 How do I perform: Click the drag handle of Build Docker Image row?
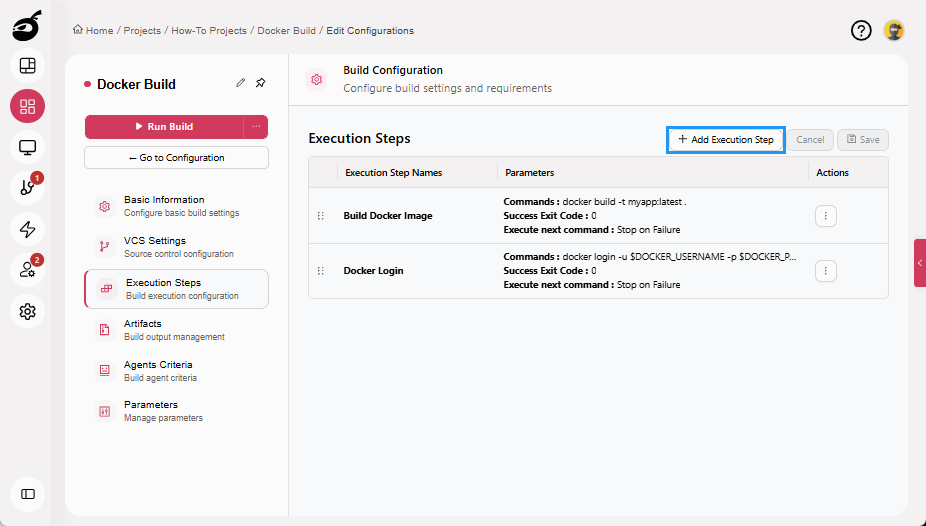321,215
